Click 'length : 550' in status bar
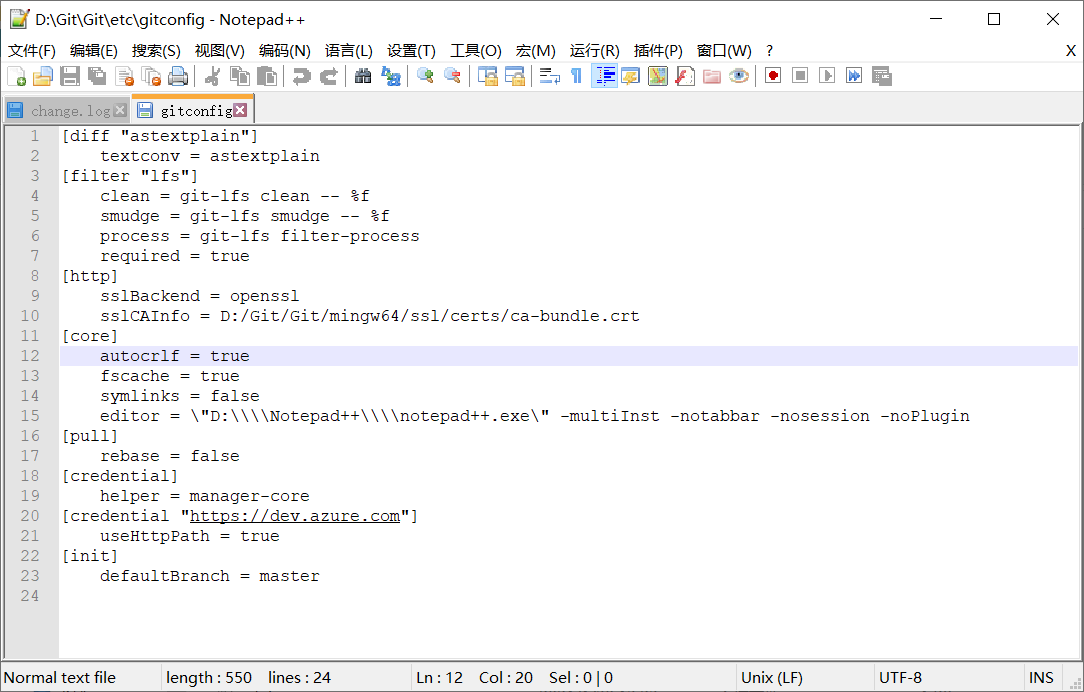The height and width of the screenshot is (692, 1084). (x=209, y=677)
